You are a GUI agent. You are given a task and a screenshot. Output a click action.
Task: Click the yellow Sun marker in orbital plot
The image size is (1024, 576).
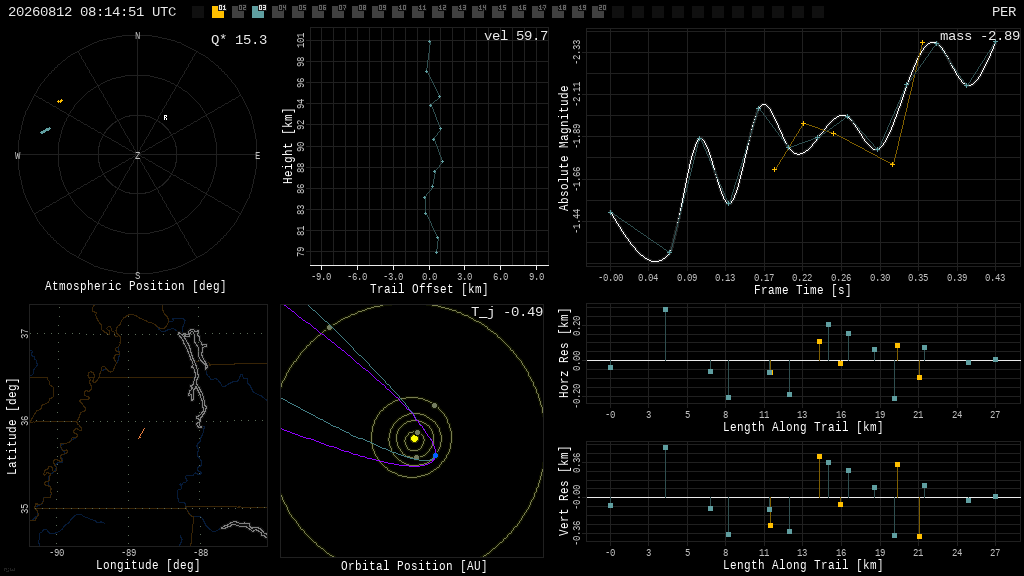[414, 439]
